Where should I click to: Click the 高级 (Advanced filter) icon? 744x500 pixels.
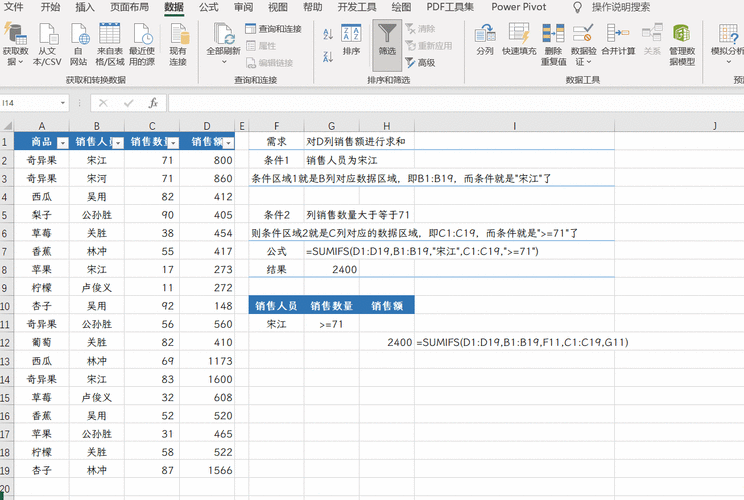tap(420, 62)
